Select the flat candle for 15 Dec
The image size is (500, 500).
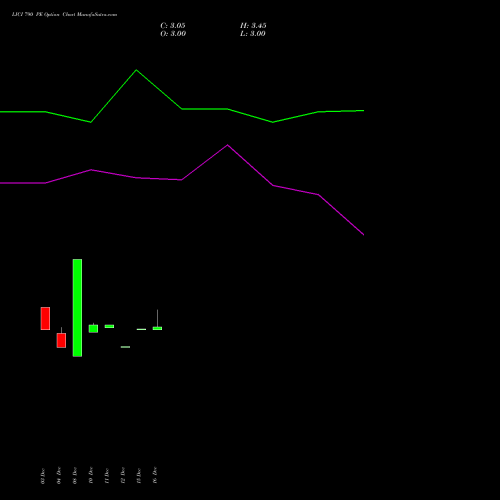pos(141,329)
